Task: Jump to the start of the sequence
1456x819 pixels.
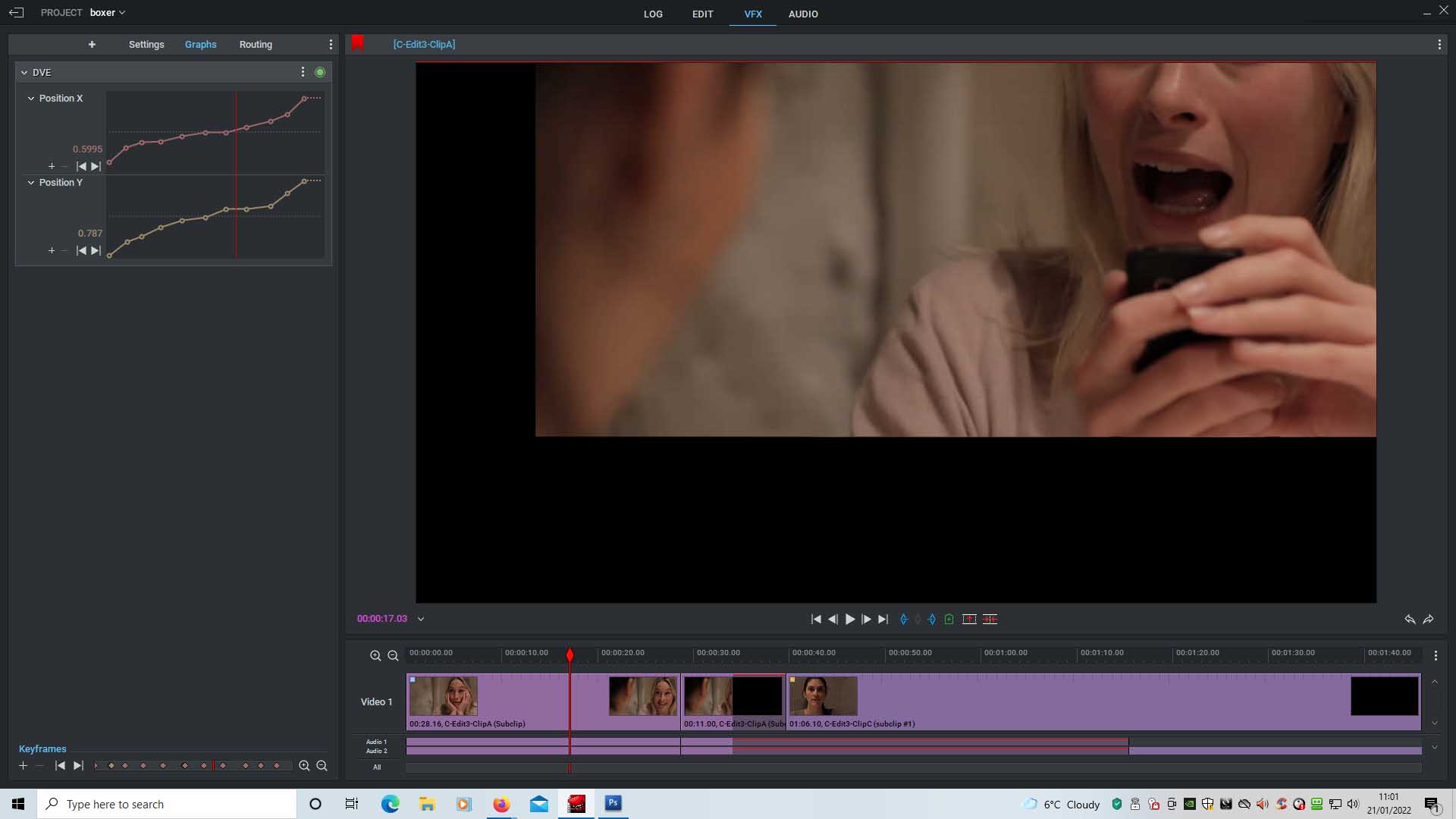Action: pos(816,620)
